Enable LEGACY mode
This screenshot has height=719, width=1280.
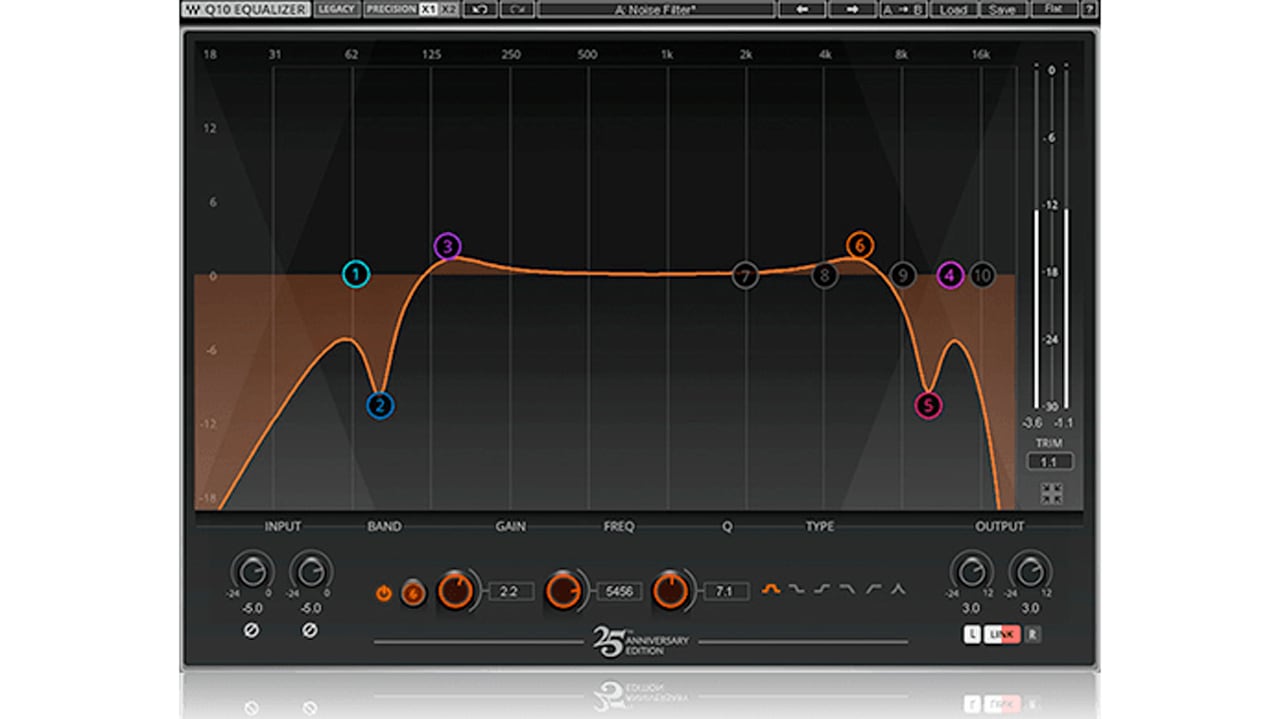pyautogui.click(x=336, y=9)
